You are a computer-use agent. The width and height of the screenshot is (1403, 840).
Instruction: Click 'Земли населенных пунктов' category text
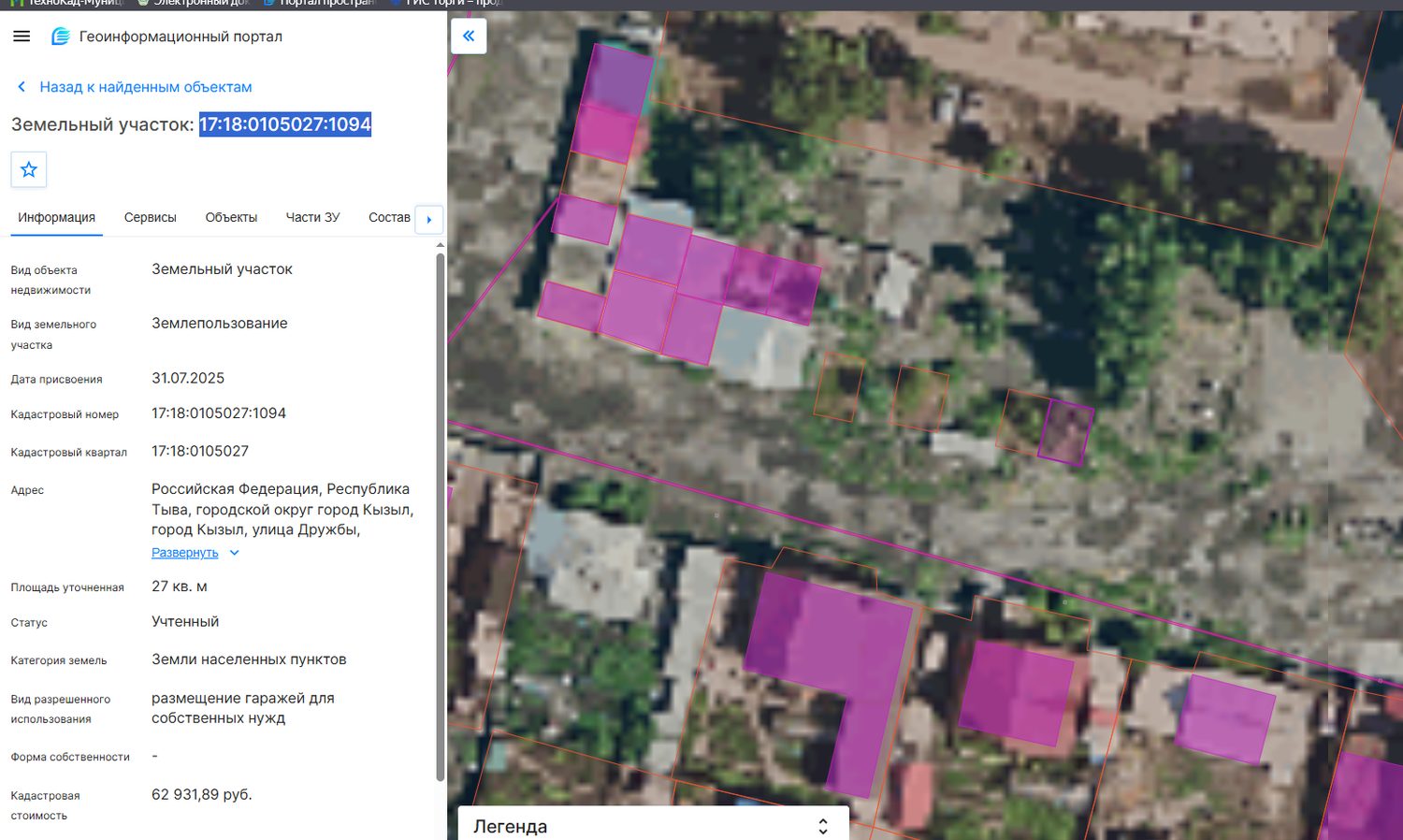tap(249, 659)
